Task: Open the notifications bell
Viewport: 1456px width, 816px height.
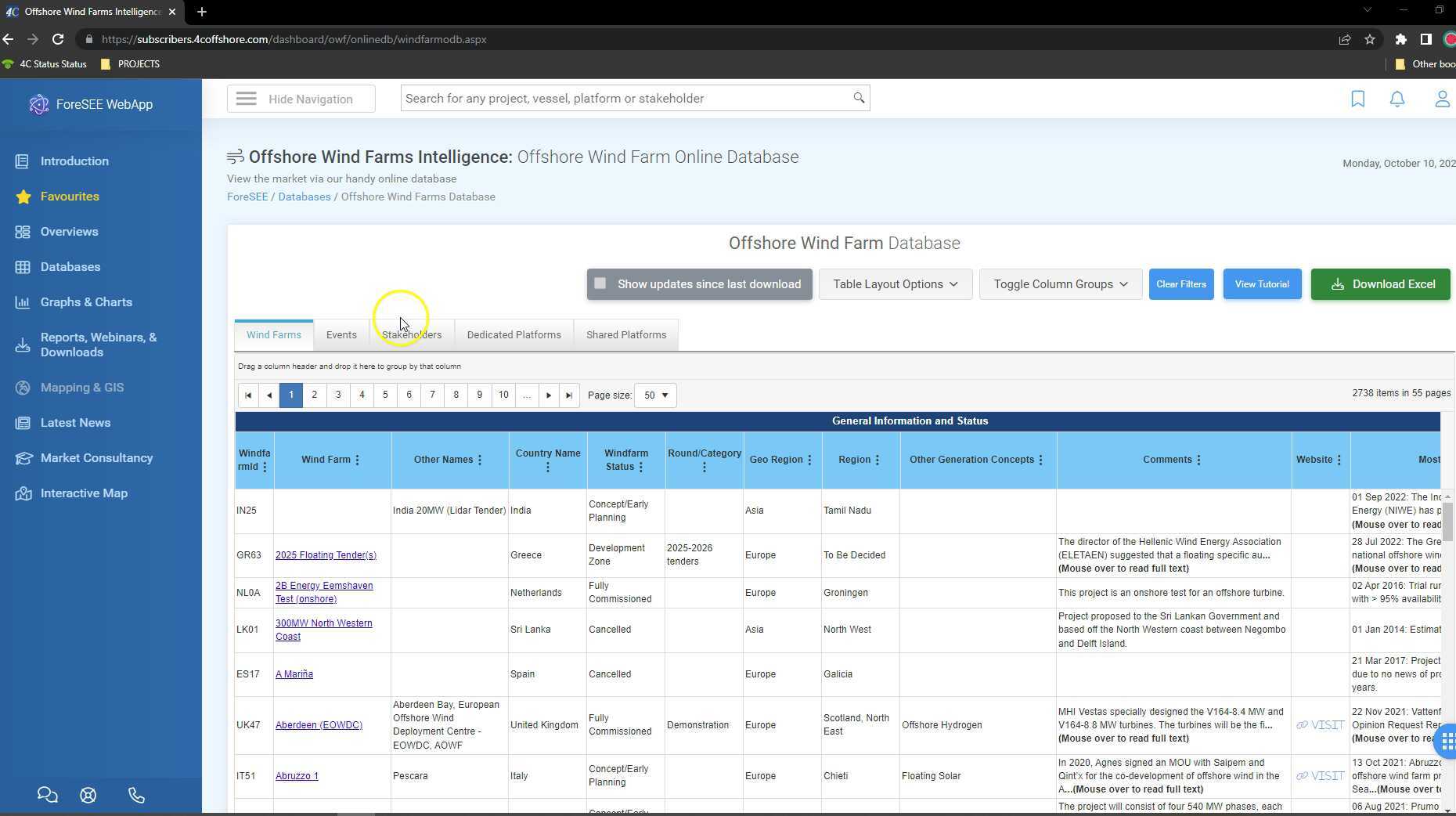Action: point(1397,99)
